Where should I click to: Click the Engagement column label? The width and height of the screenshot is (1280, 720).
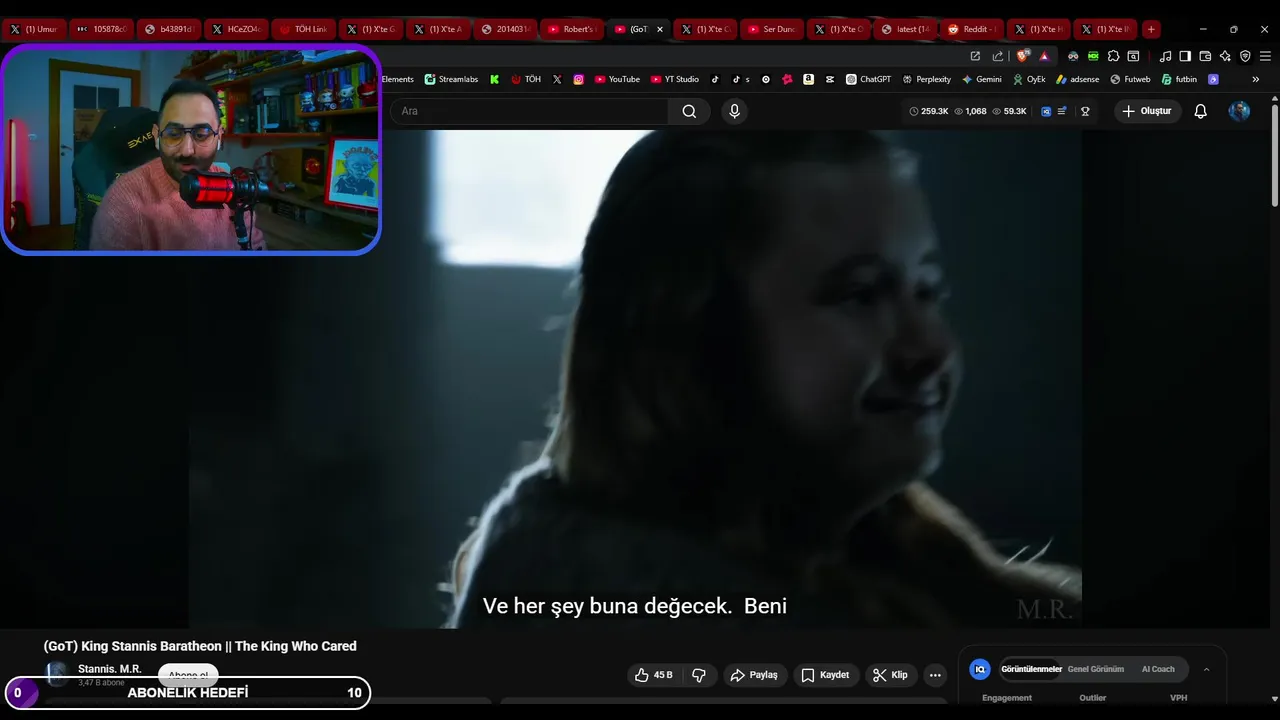pos(1006,698)
